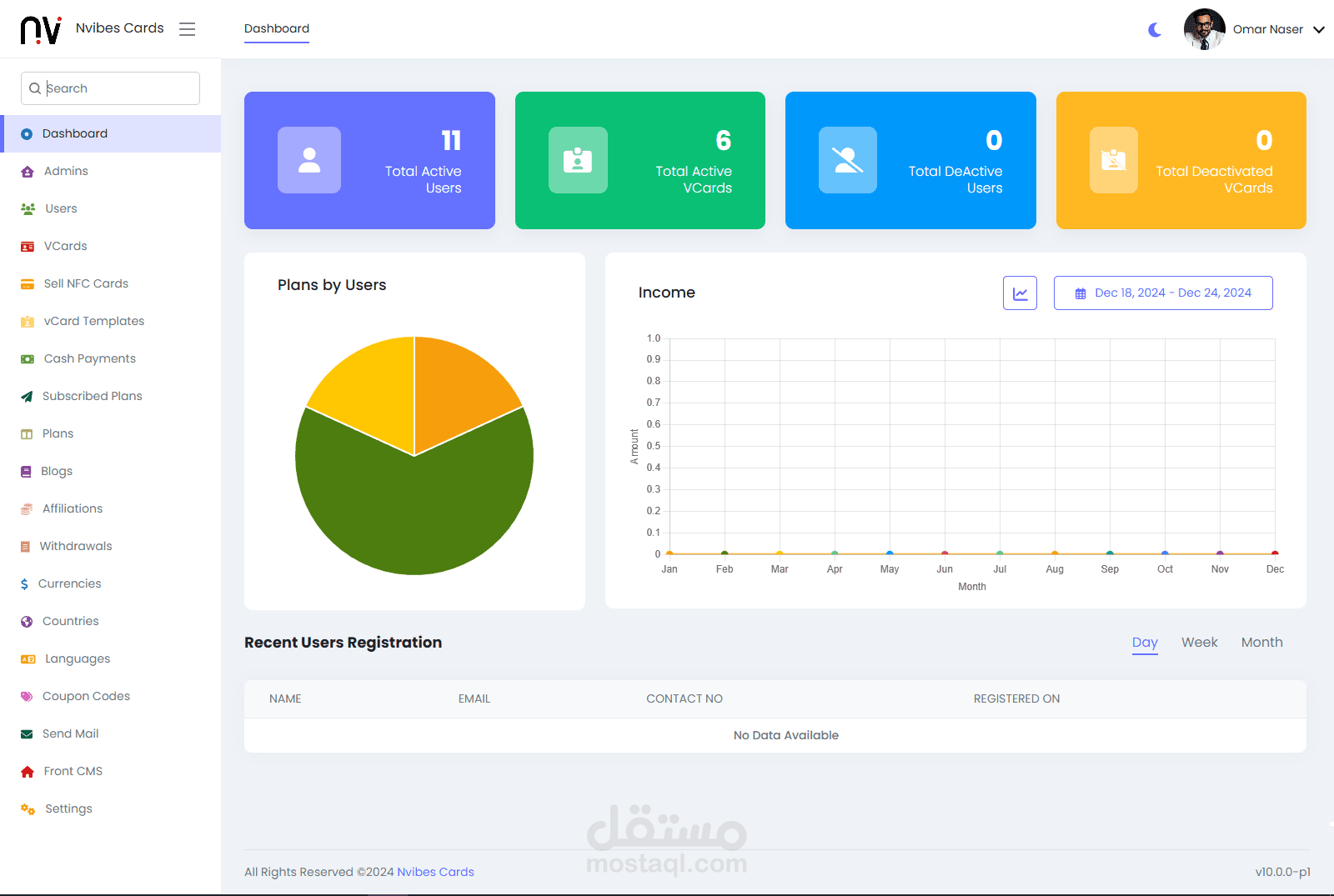This screenshot has width=1334, height=896.
Task: Click the Settings gears icon
Action: click(28, 809)
